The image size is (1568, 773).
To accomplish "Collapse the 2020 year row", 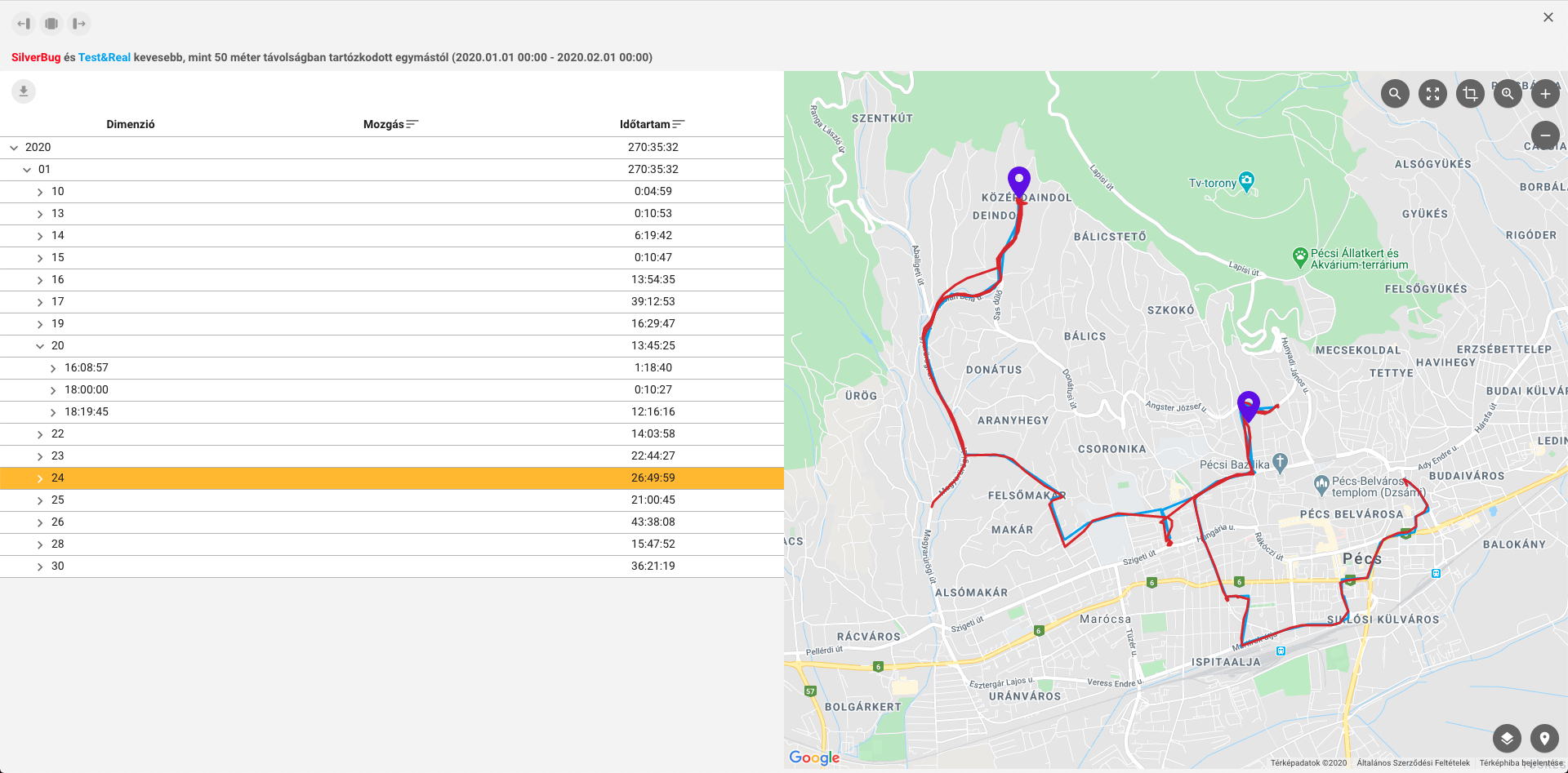I will [x=14, y=148].
